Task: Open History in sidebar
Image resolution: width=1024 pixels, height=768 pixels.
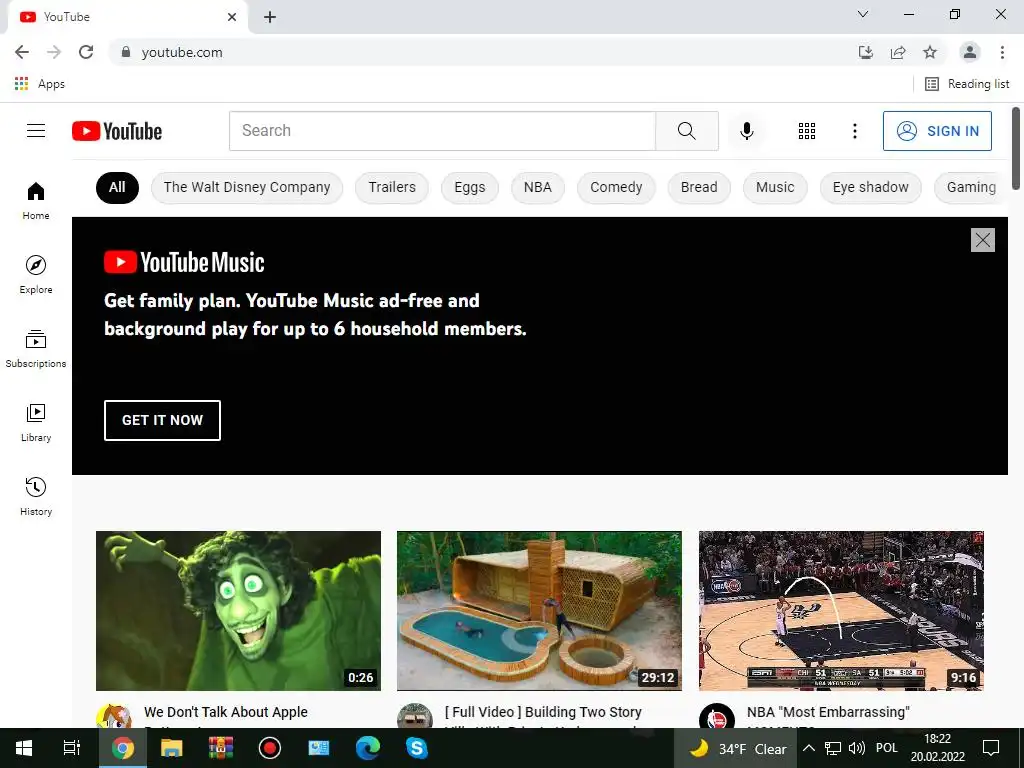Action: click(x=36, y=496)
